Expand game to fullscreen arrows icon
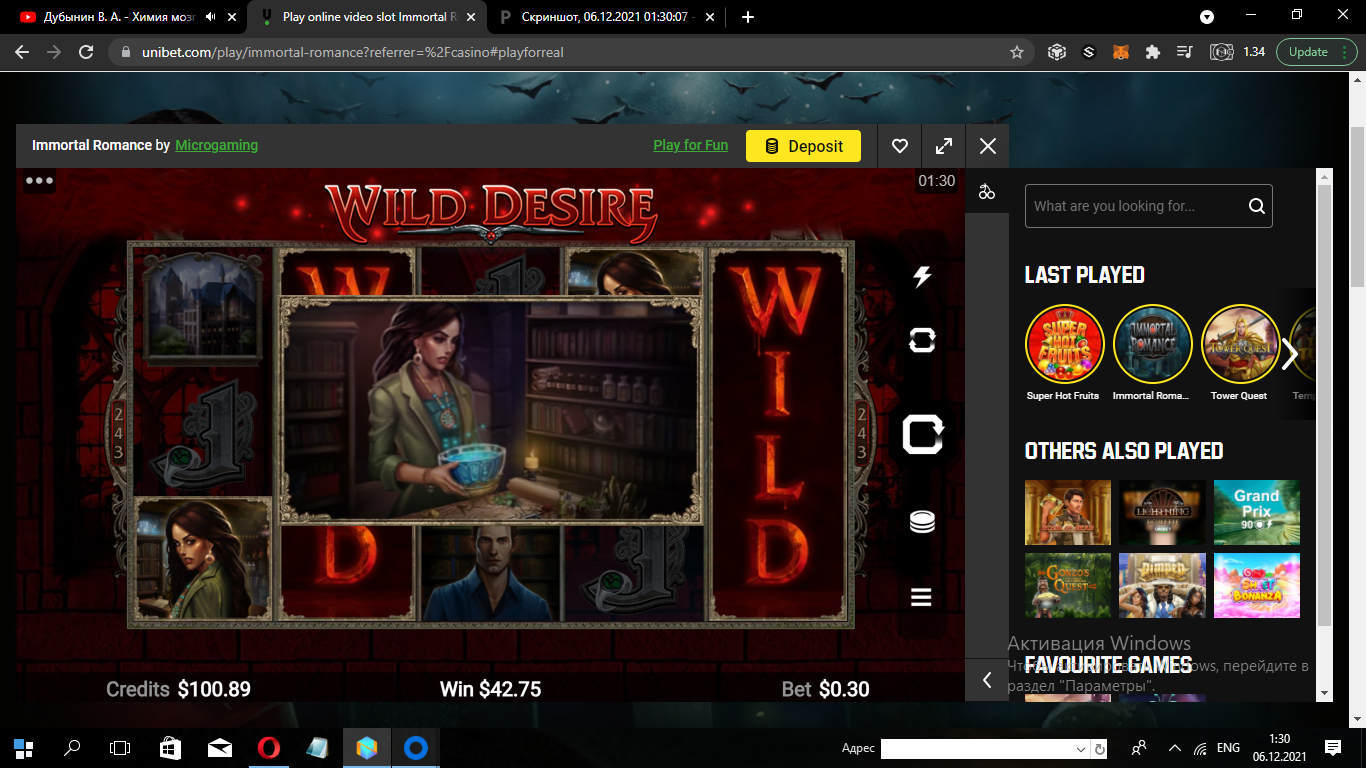This screenshot has height=768, width=1366. pos(944,146)
